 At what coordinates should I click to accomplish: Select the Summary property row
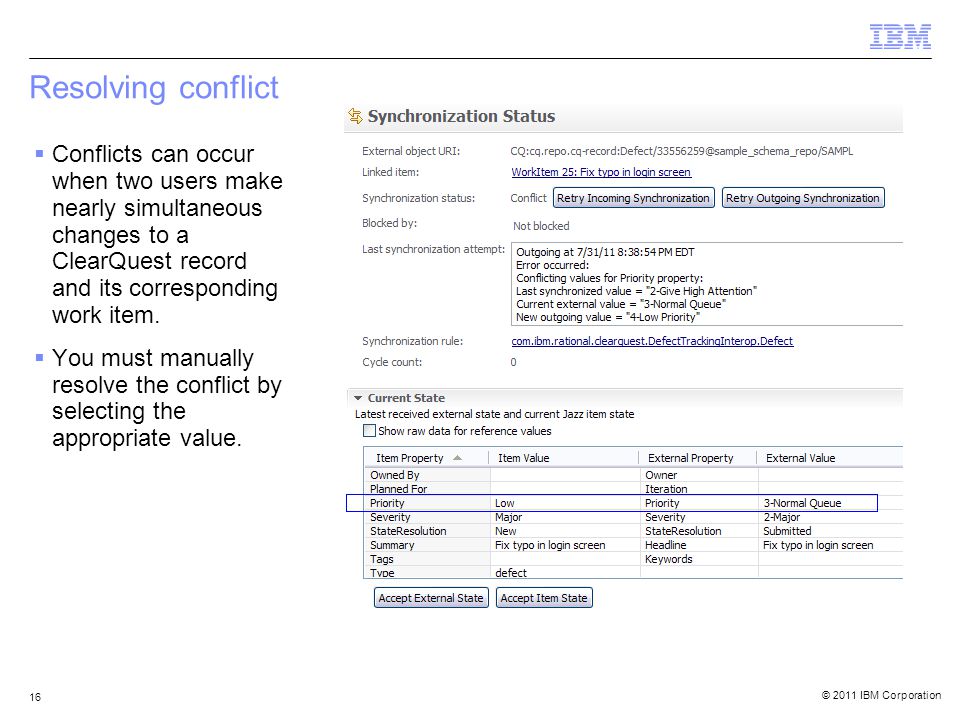[633, 545]
